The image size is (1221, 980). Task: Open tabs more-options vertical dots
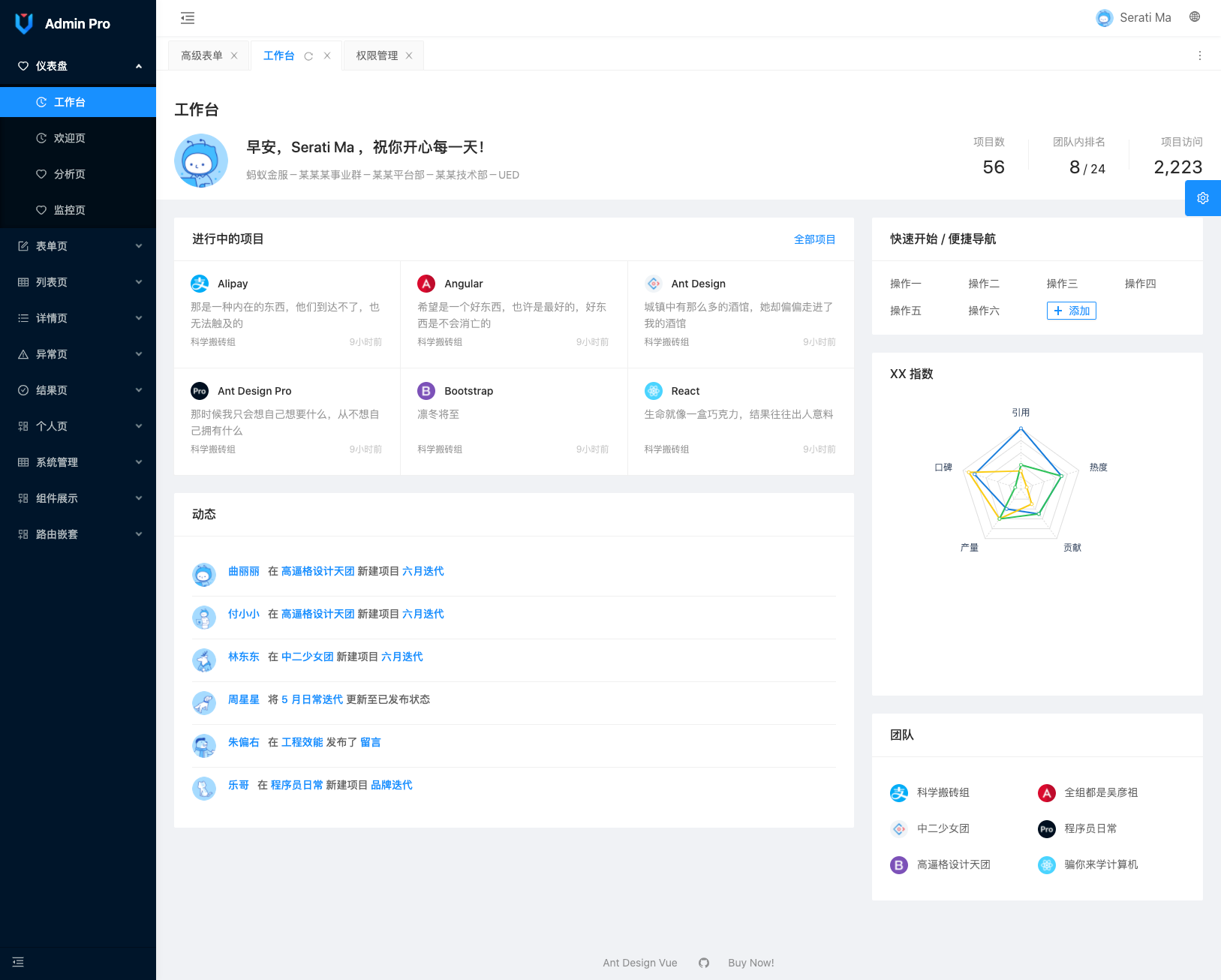click(1199, 56)
